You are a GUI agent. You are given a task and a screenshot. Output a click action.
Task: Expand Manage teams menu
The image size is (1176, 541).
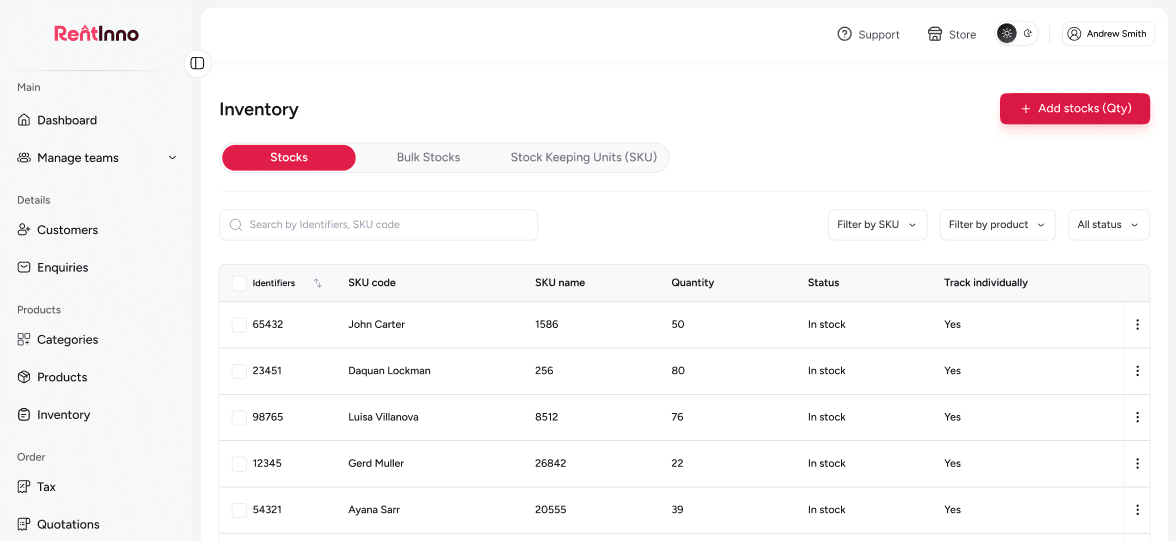98,158
